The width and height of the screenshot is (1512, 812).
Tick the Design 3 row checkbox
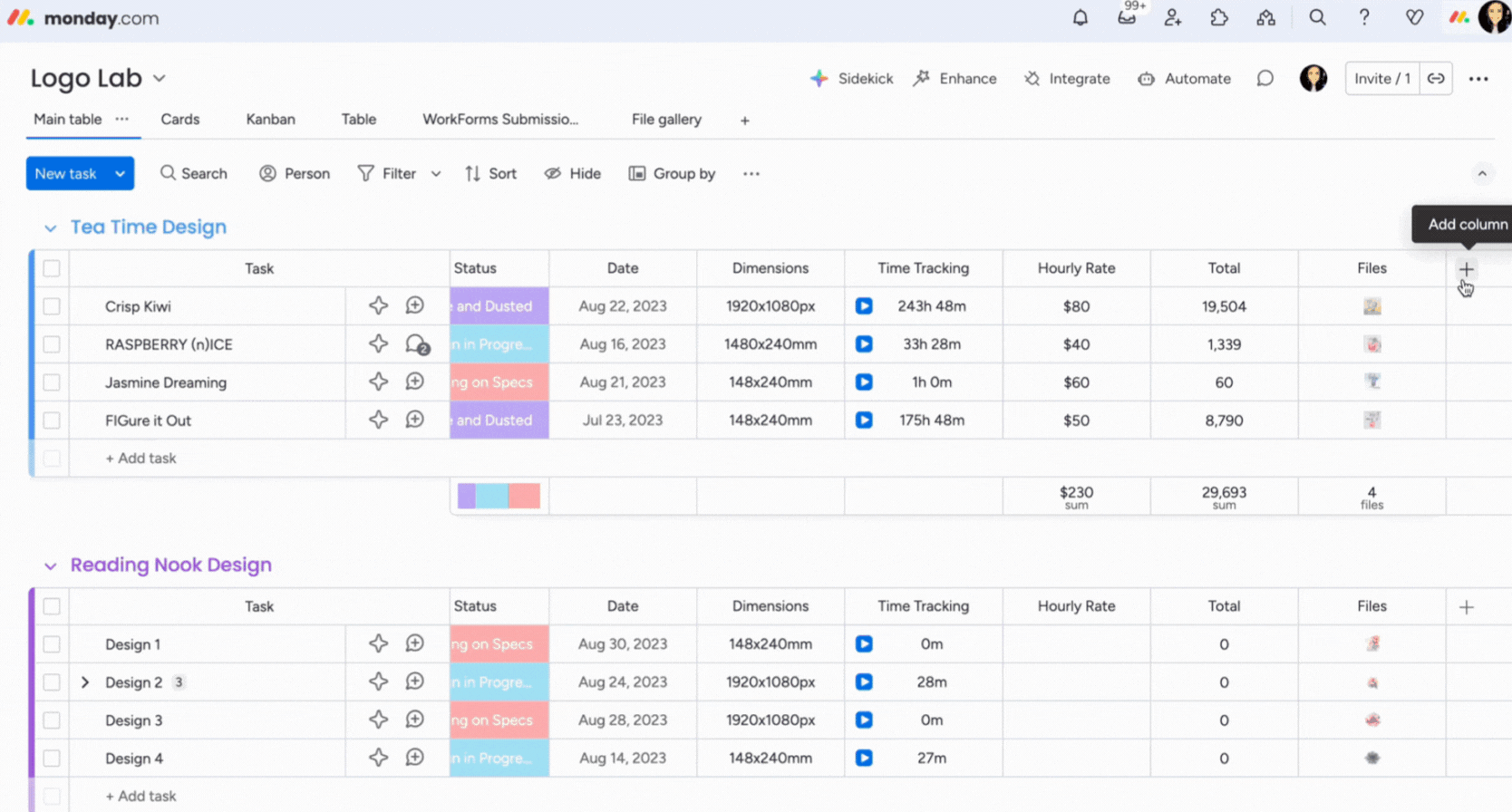coord(52,720)
